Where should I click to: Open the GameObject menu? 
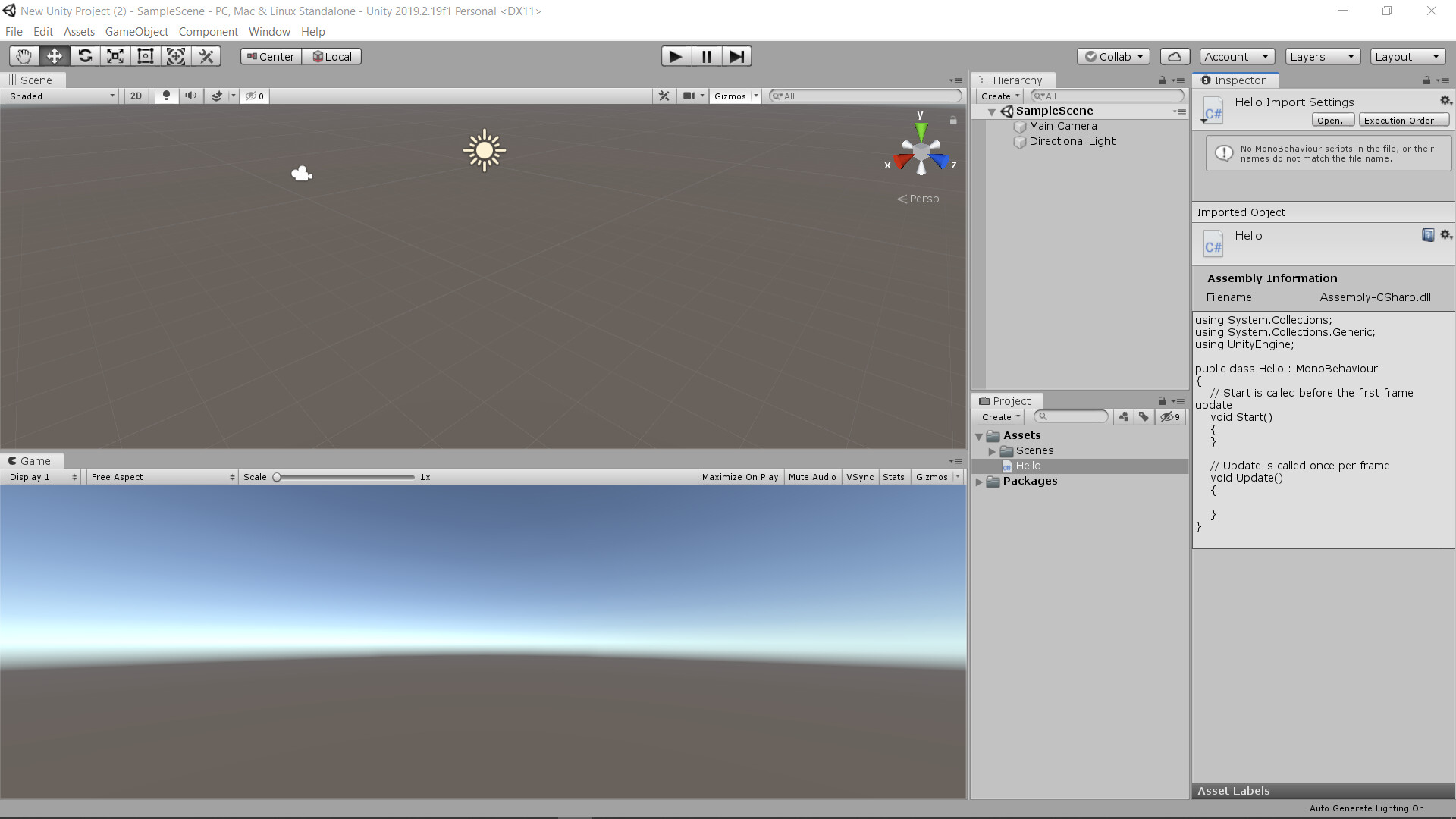(x=136, y=31)
